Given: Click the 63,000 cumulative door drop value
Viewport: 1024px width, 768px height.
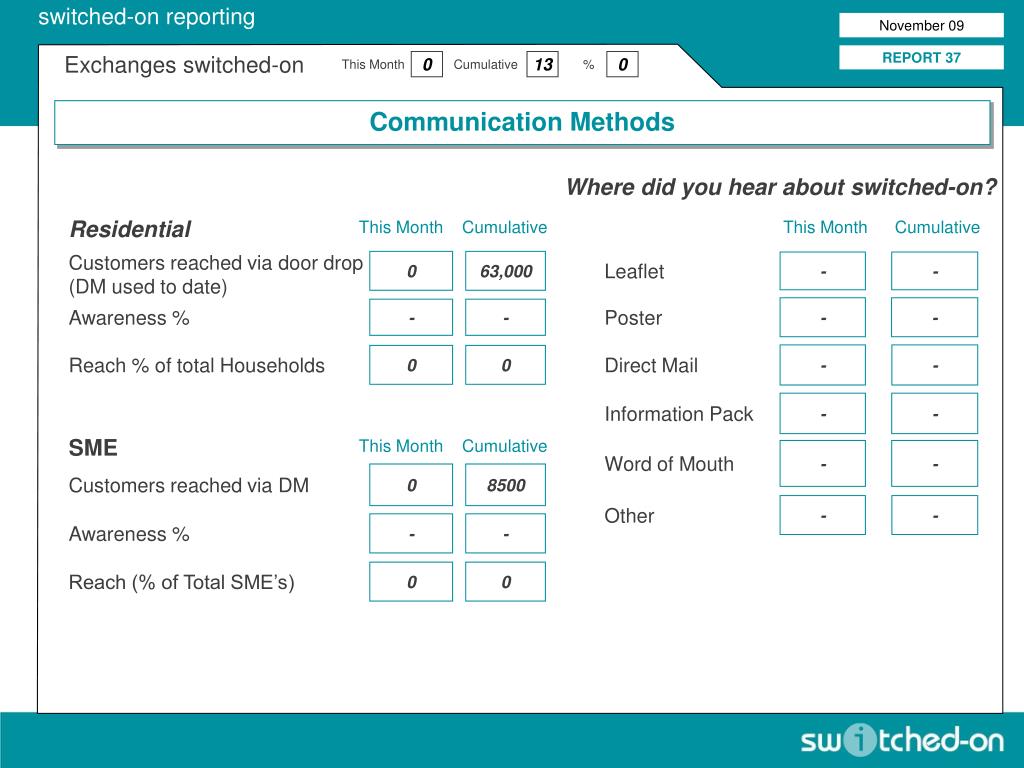Looking at the screenshot, I should point(505,271).
